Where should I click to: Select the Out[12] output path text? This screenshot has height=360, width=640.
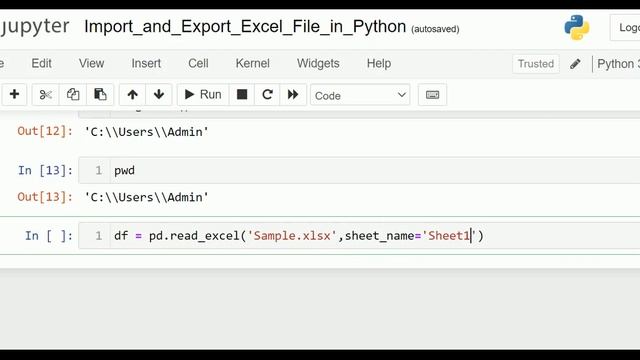tap(147, 132)
